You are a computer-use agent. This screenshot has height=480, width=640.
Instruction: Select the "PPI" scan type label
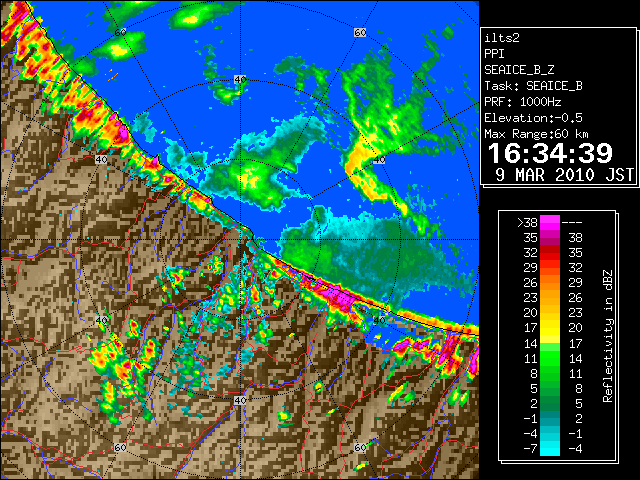point(494,54)
